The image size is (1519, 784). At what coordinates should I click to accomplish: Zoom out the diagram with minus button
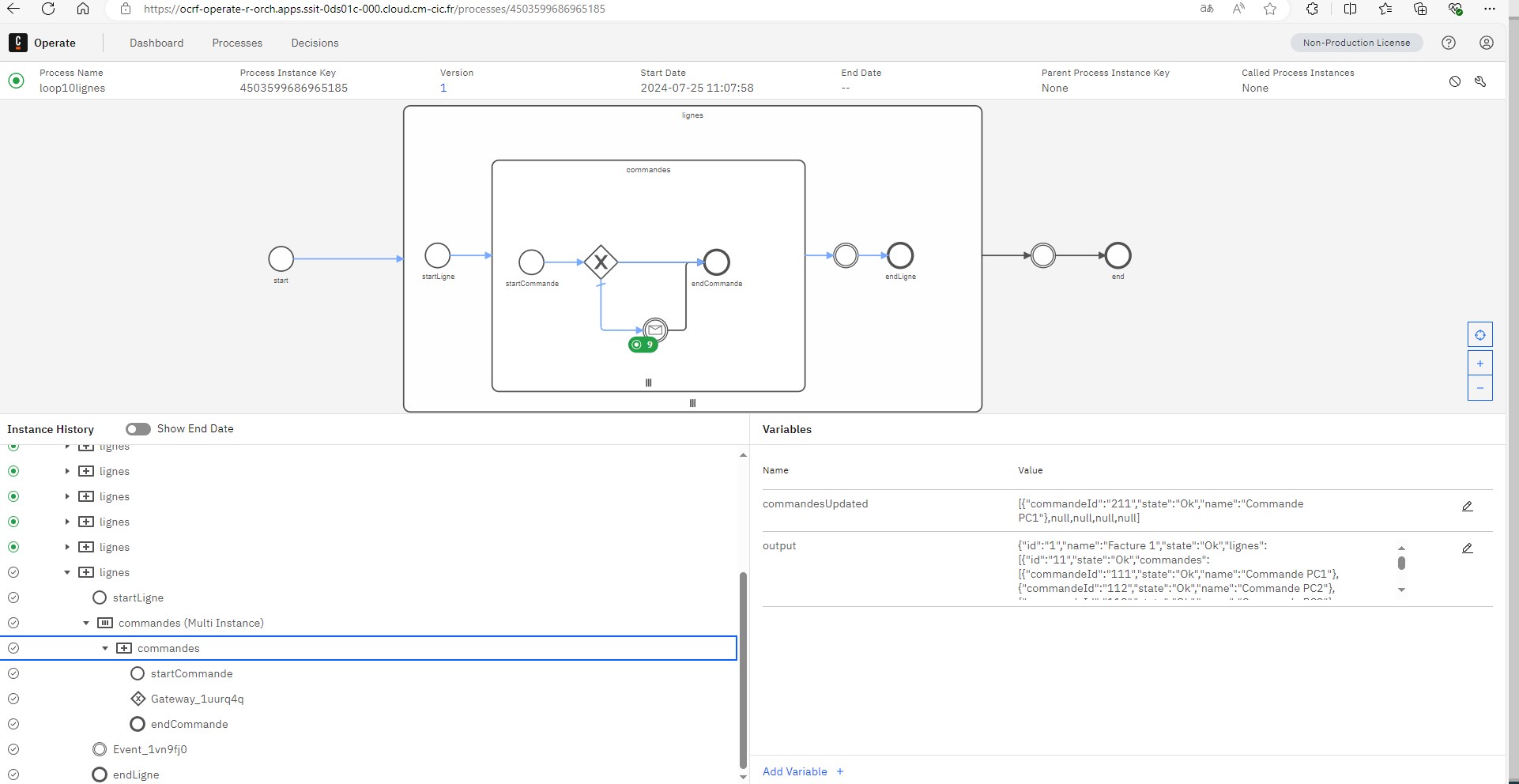coord(1479,388)
